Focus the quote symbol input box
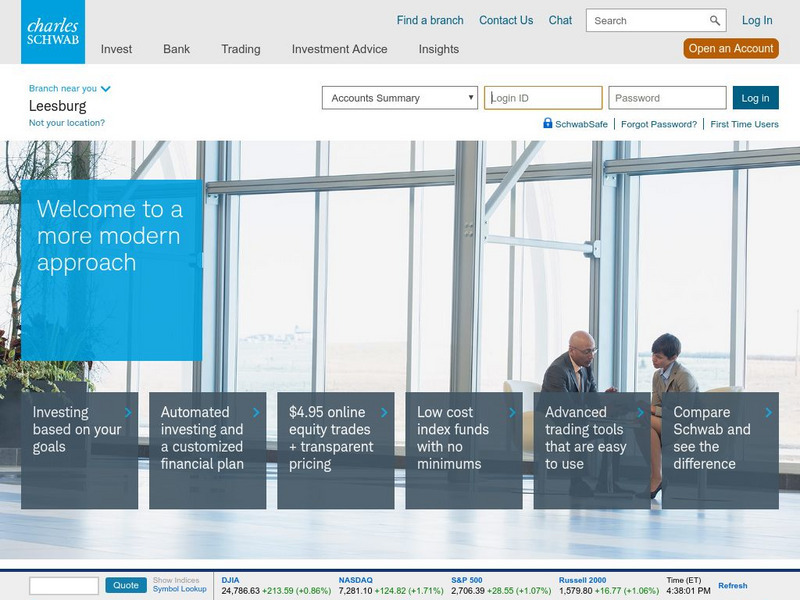800x600 pixels. (x=64, y=586)
